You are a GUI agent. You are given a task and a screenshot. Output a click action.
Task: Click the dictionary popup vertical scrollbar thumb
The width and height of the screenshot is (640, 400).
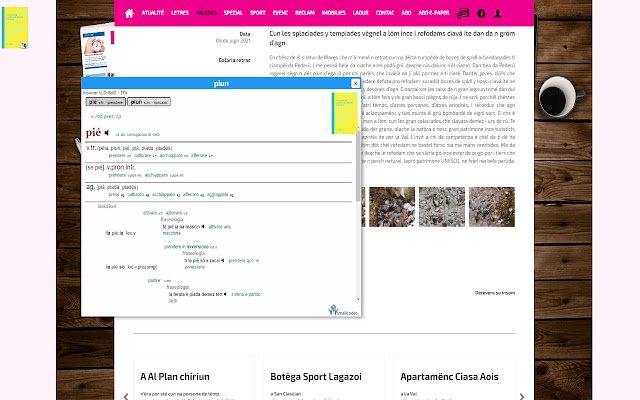[x=358, y=165]
